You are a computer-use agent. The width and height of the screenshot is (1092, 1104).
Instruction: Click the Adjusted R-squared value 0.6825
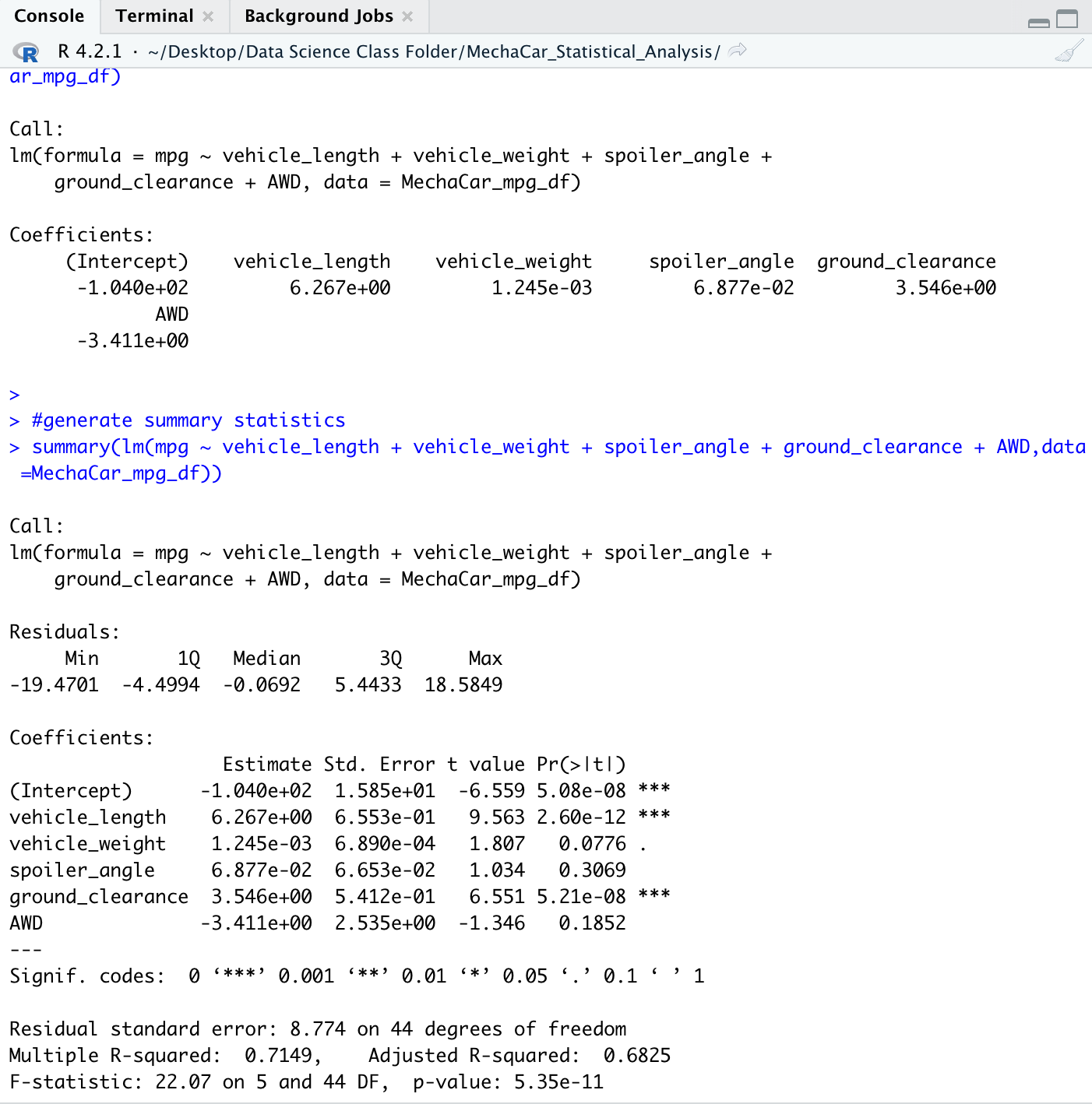coord(637,1056)
